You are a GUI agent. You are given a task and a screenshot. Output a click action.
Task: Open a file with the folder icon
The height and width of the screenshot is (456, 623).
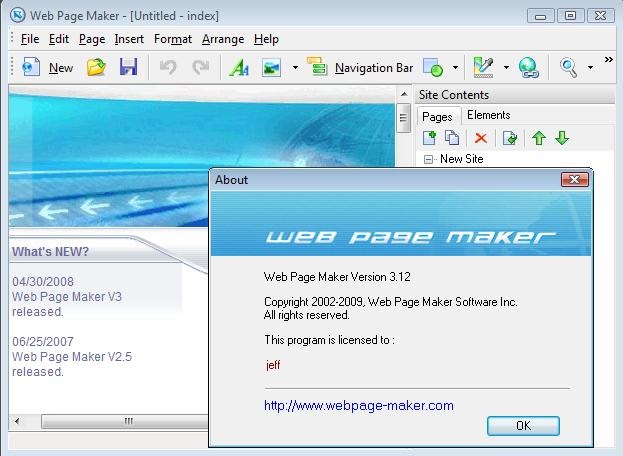[x=96, y=67]
